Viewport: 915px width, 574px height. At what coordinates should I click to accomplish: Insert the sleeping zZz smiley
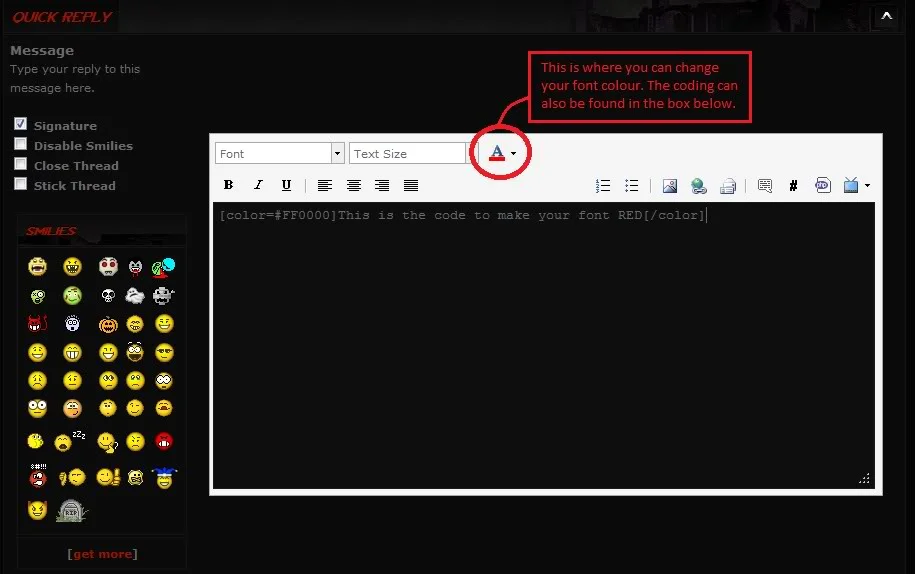69,441
